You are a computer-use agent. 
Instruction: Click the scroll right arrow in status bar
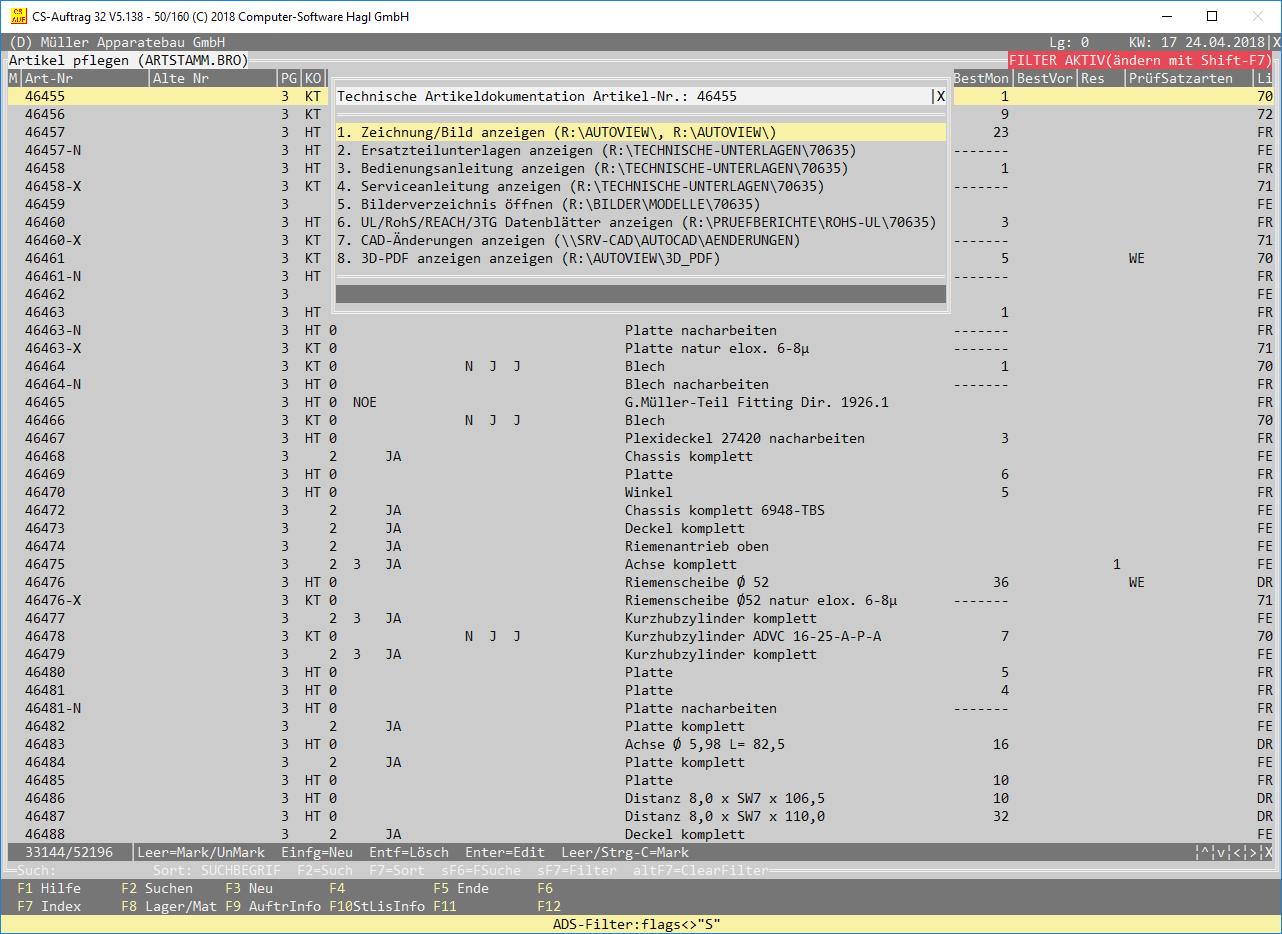(x=1253, y=853)
